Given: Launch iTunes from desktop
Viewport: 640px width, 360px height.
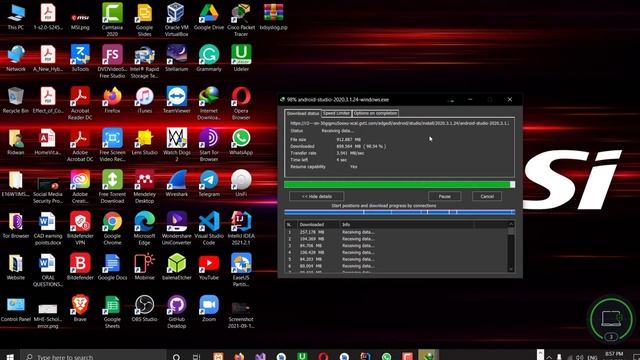Looking at the screenshot, I should (x=144, y=100).
